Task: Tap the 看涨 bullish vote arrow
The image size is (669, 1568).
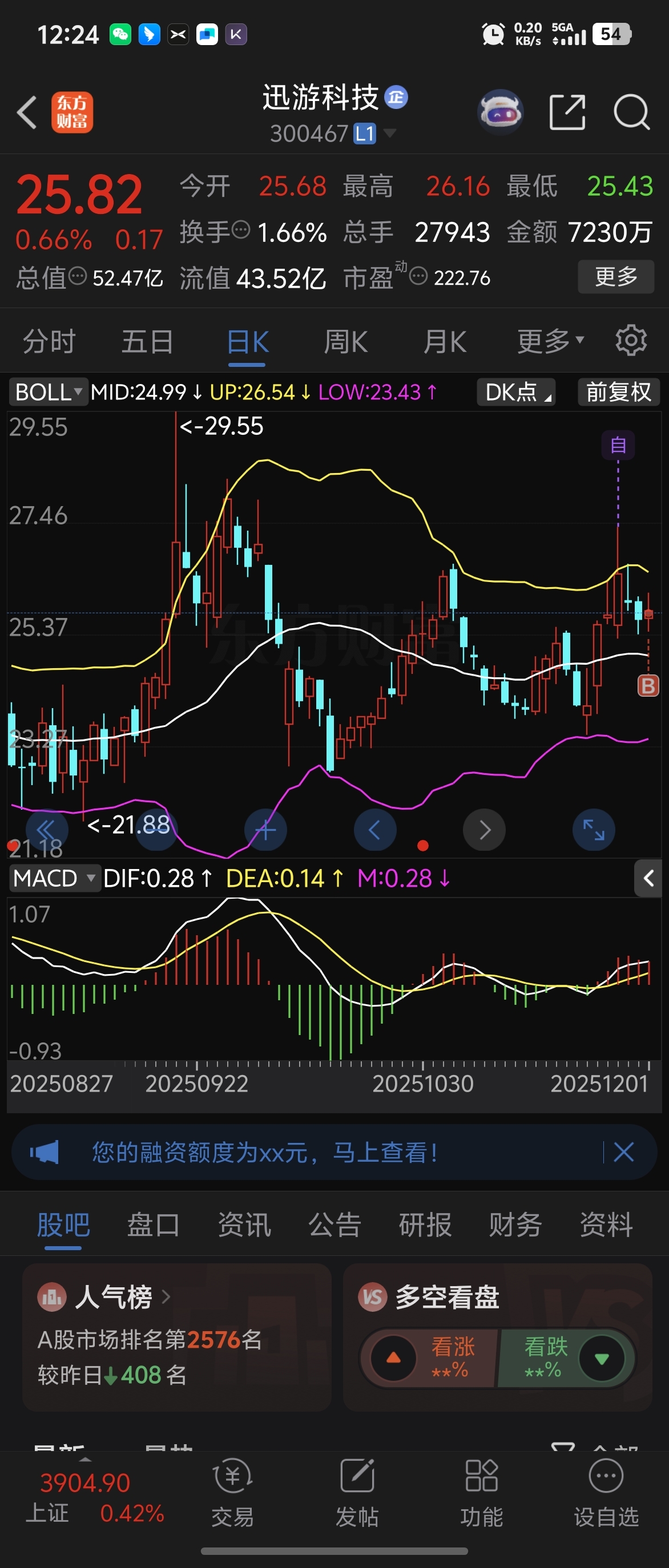Action: click(x=393, y=1358)
